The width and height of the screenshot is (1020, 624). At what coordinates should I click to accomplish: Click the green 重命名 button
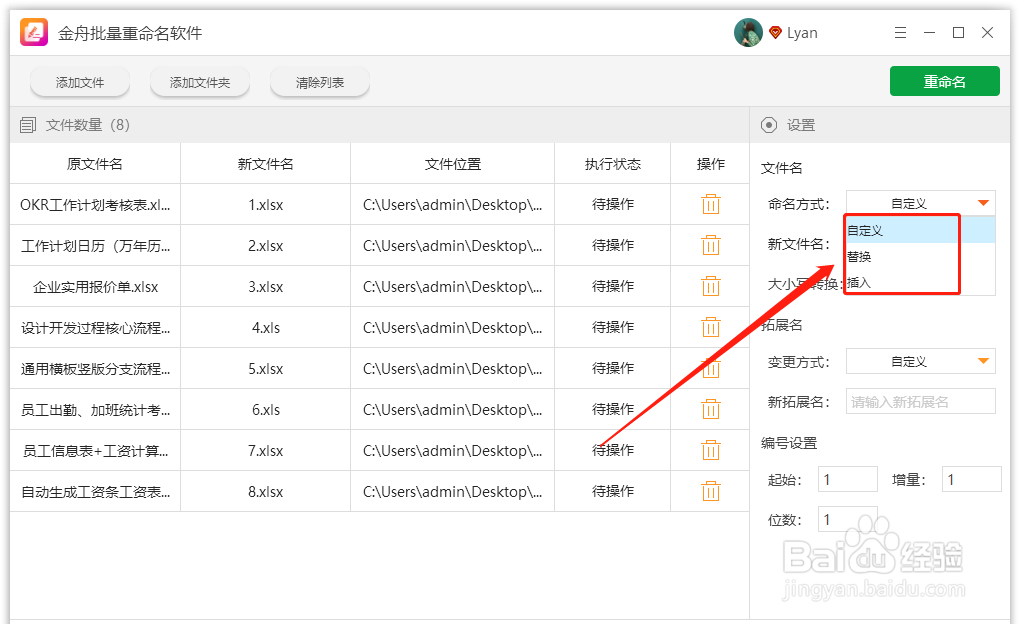(944, 81)
